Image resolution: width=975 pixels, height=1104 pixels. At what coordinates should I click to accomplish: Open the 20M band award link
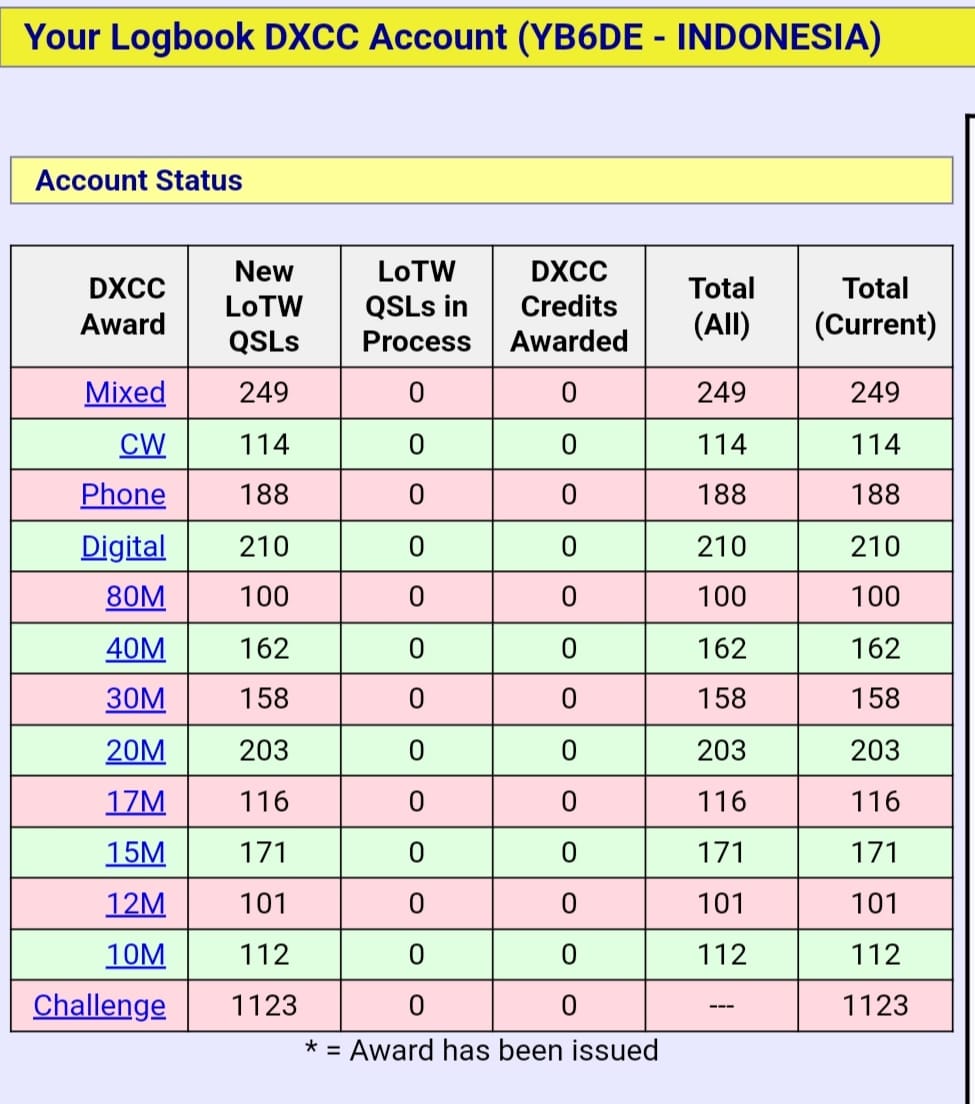(x=136, y=751)
